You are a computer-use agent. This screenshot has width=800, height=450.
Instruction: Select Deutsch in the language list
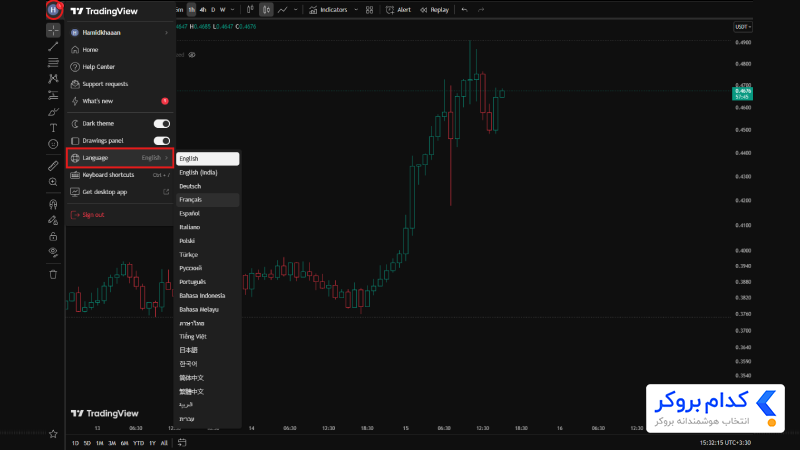[x=208, y=186]
